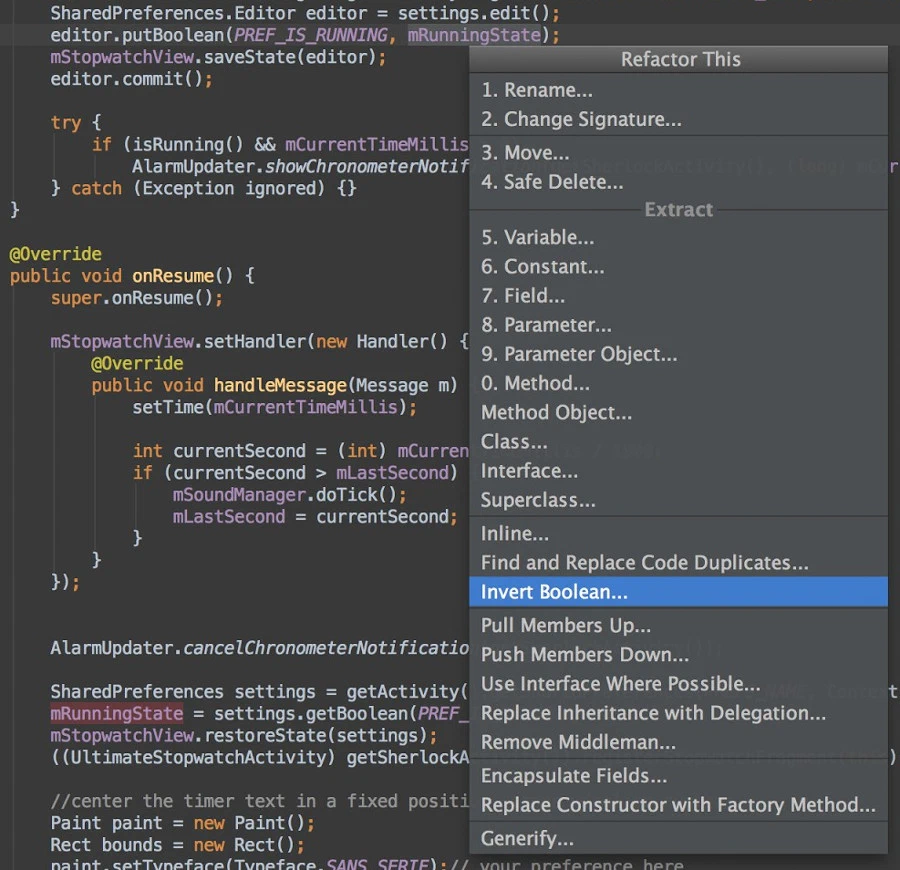Click onResume method declaration name

click(173, 276)
